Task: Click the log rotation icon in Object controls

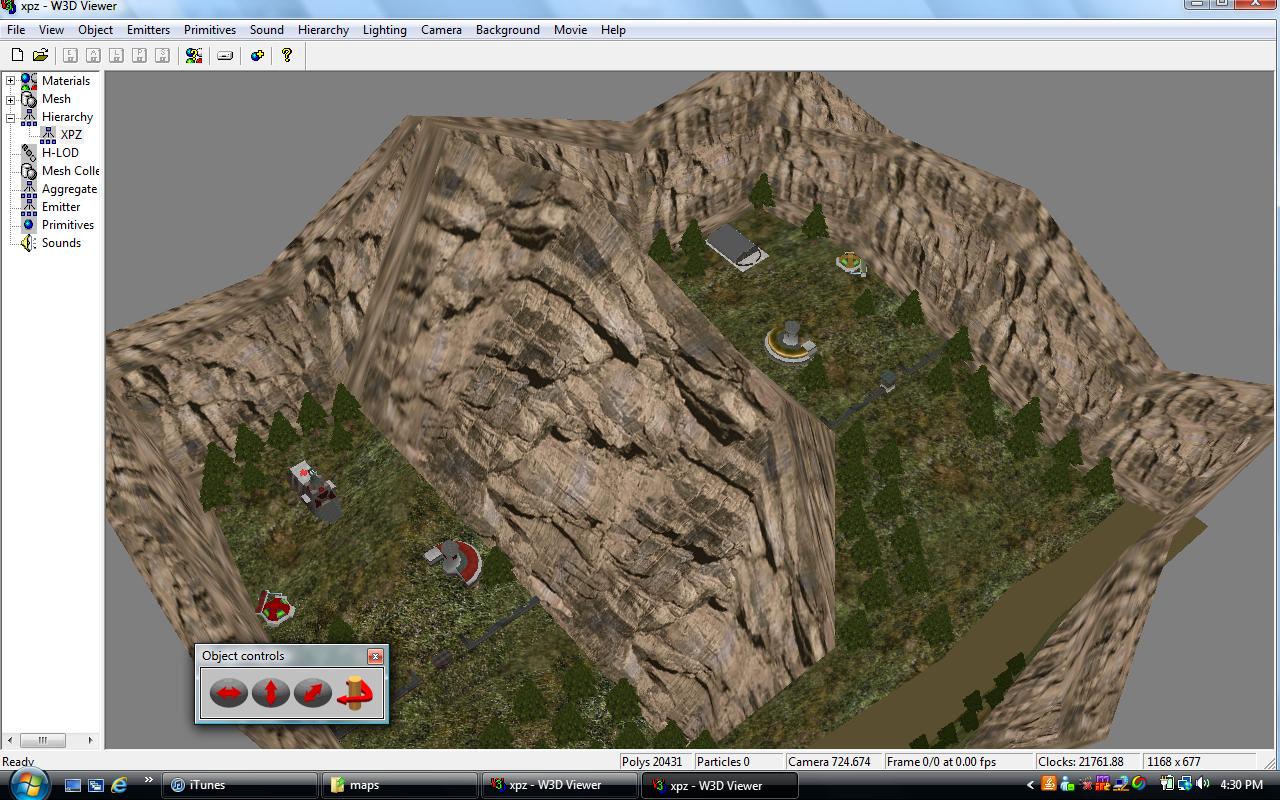Action: coord(355,691)
